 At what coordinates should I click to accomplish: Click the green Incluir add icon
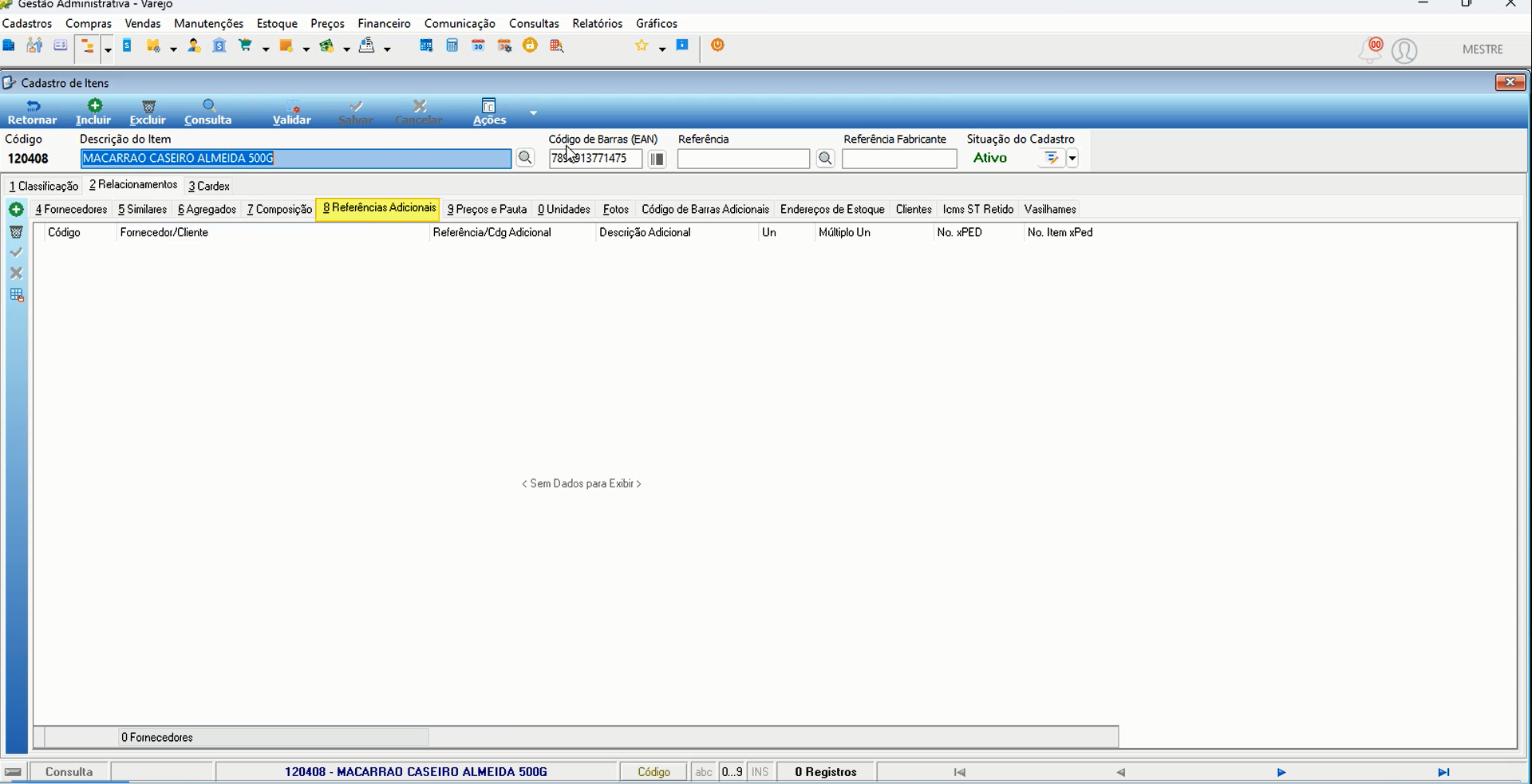94,106
